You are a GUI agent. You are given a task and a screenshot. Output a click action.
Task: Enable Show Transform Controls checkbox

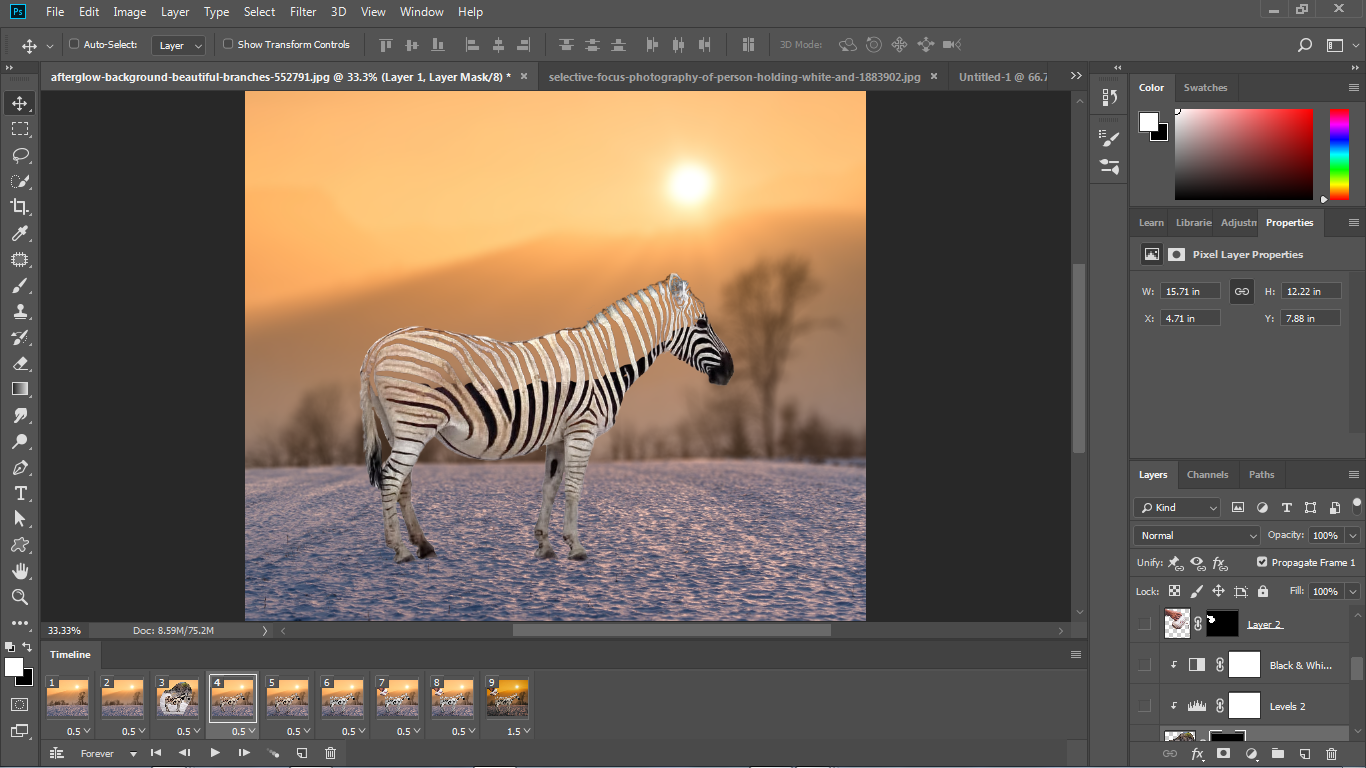[x=228, y=44]
